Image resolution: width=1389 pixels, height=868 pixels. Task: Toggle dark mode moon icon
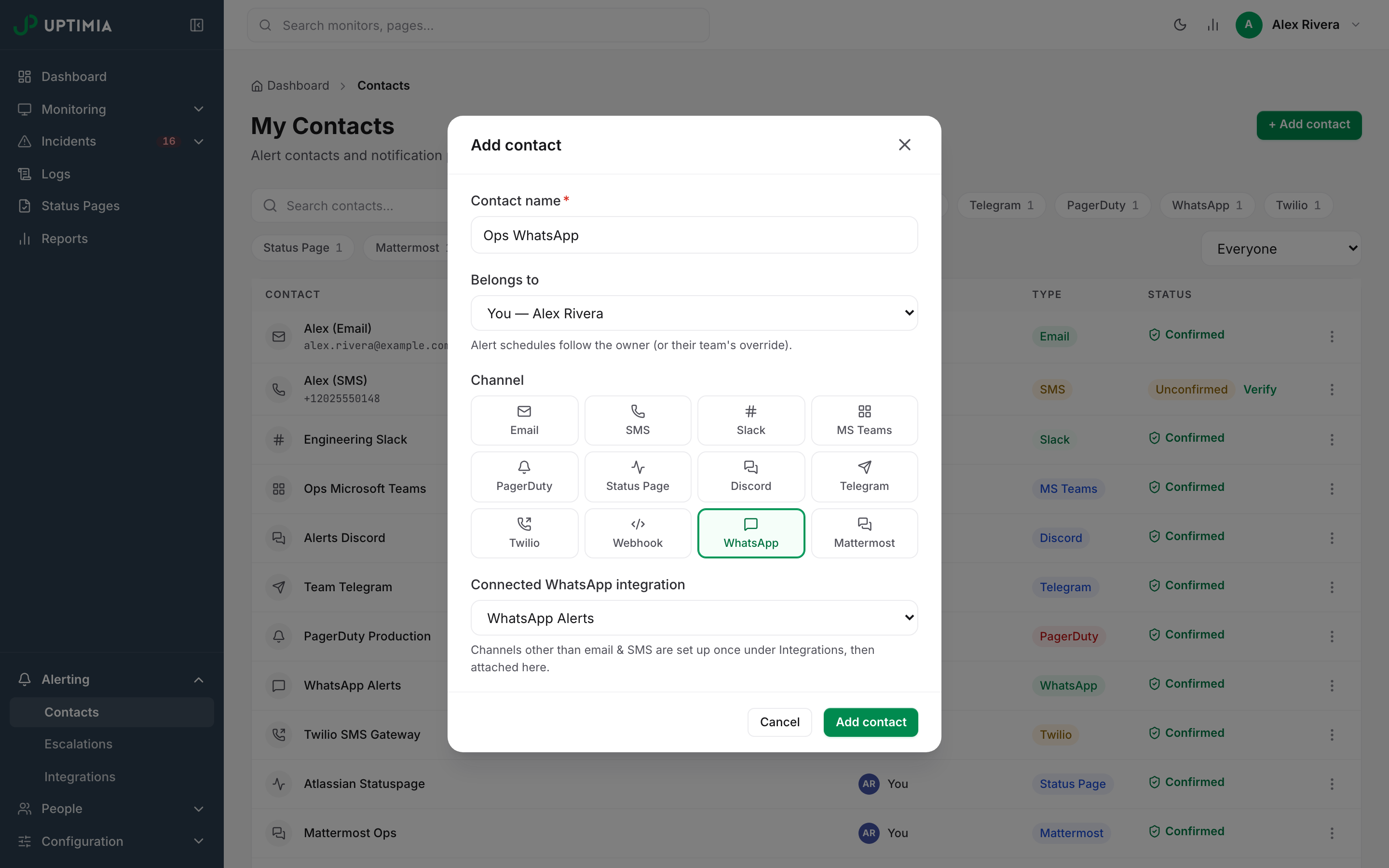coord(1180,25)
